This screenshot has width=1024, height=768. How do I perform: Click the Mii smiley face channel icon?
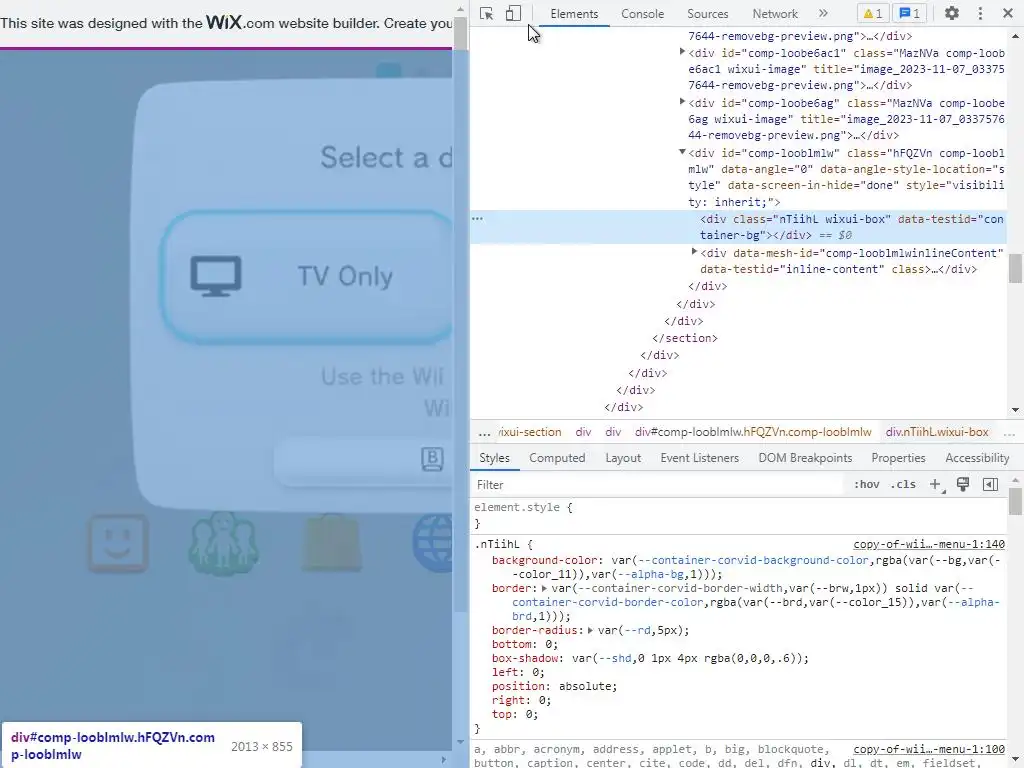coord(118,543)
